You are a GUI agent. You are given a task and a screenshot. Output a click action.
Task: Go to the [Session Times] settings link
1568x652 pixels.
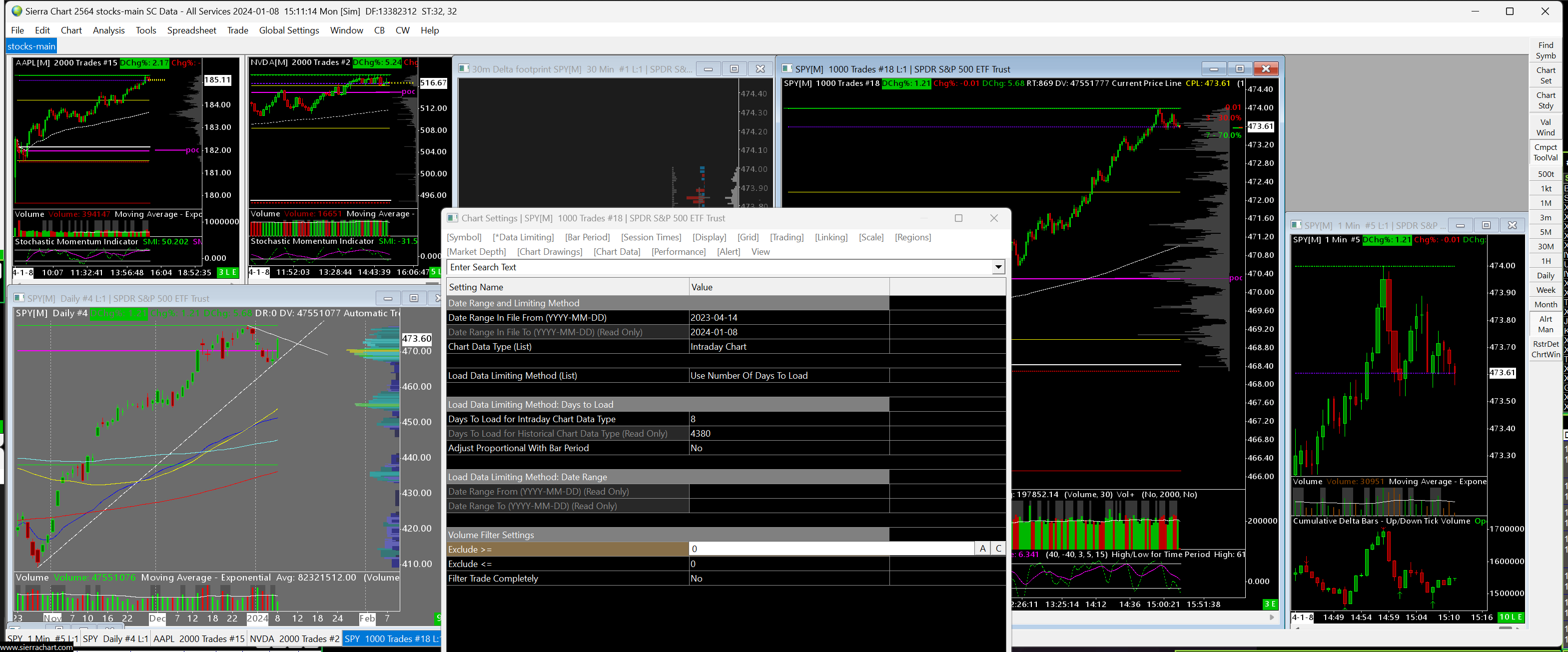point(651,237)
